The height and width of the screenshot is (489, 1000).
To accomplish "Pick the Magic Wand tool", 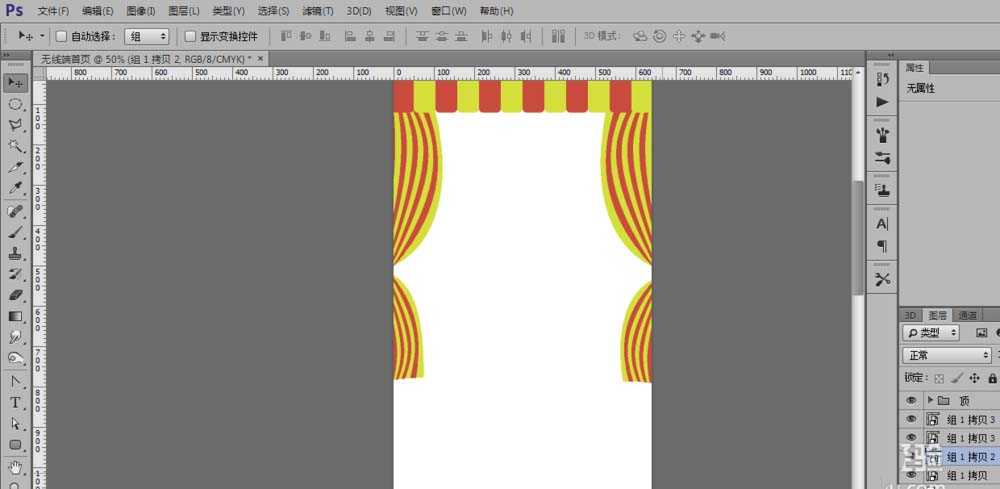I will (x=16, y=146).
